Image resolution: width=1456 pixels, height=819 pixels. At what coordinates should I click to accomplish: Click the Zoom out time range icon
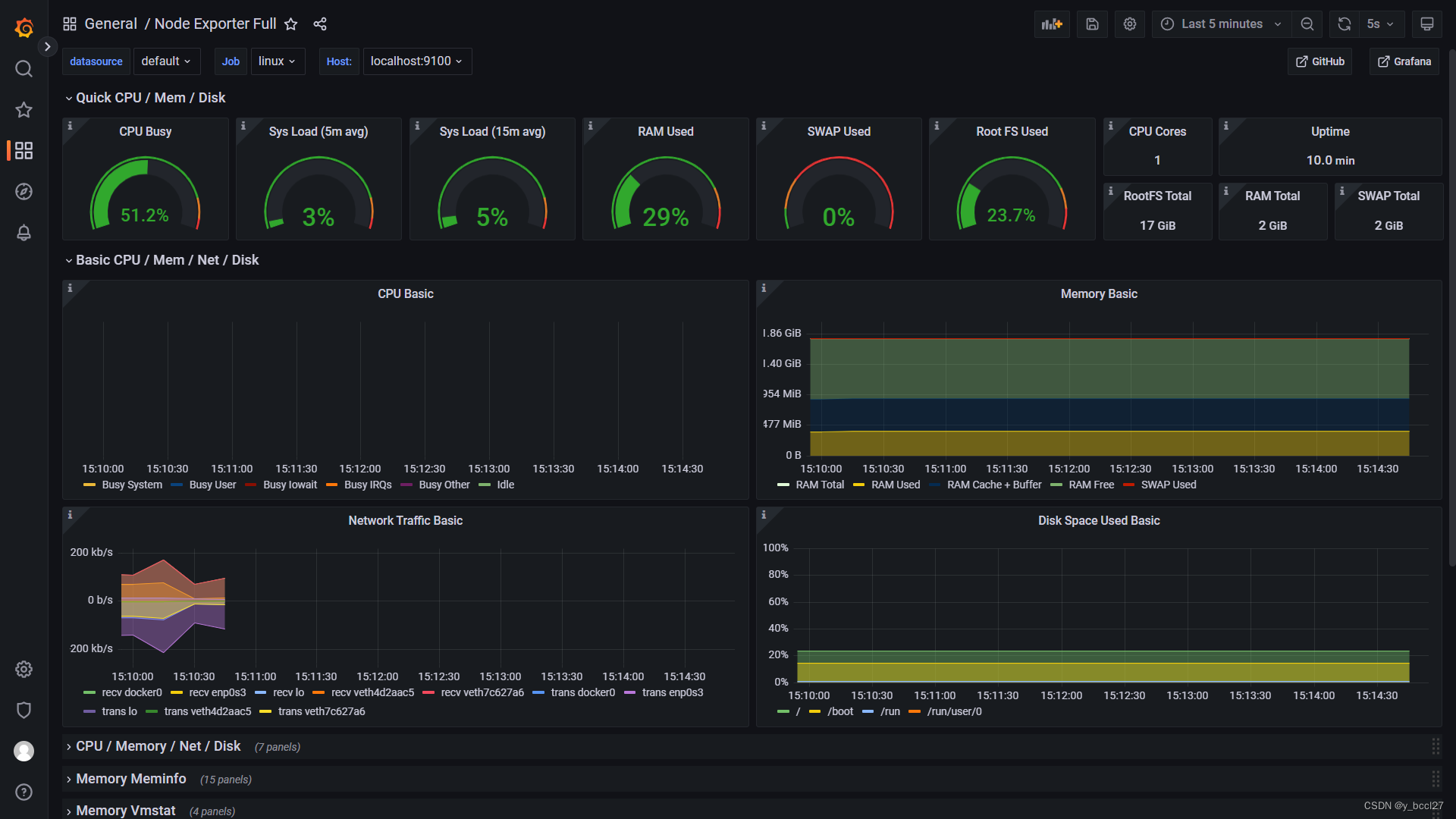point(1307,24)
